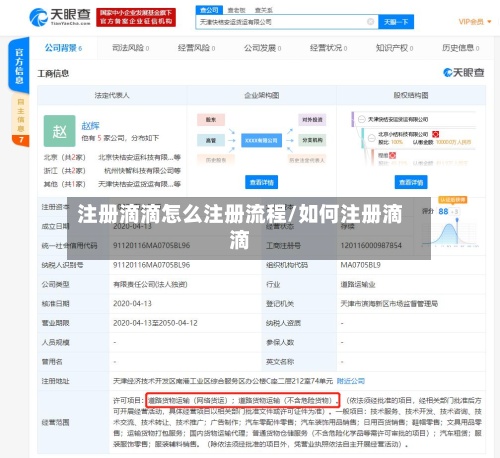Click the 天眼一下 search button

coord(396,22)
